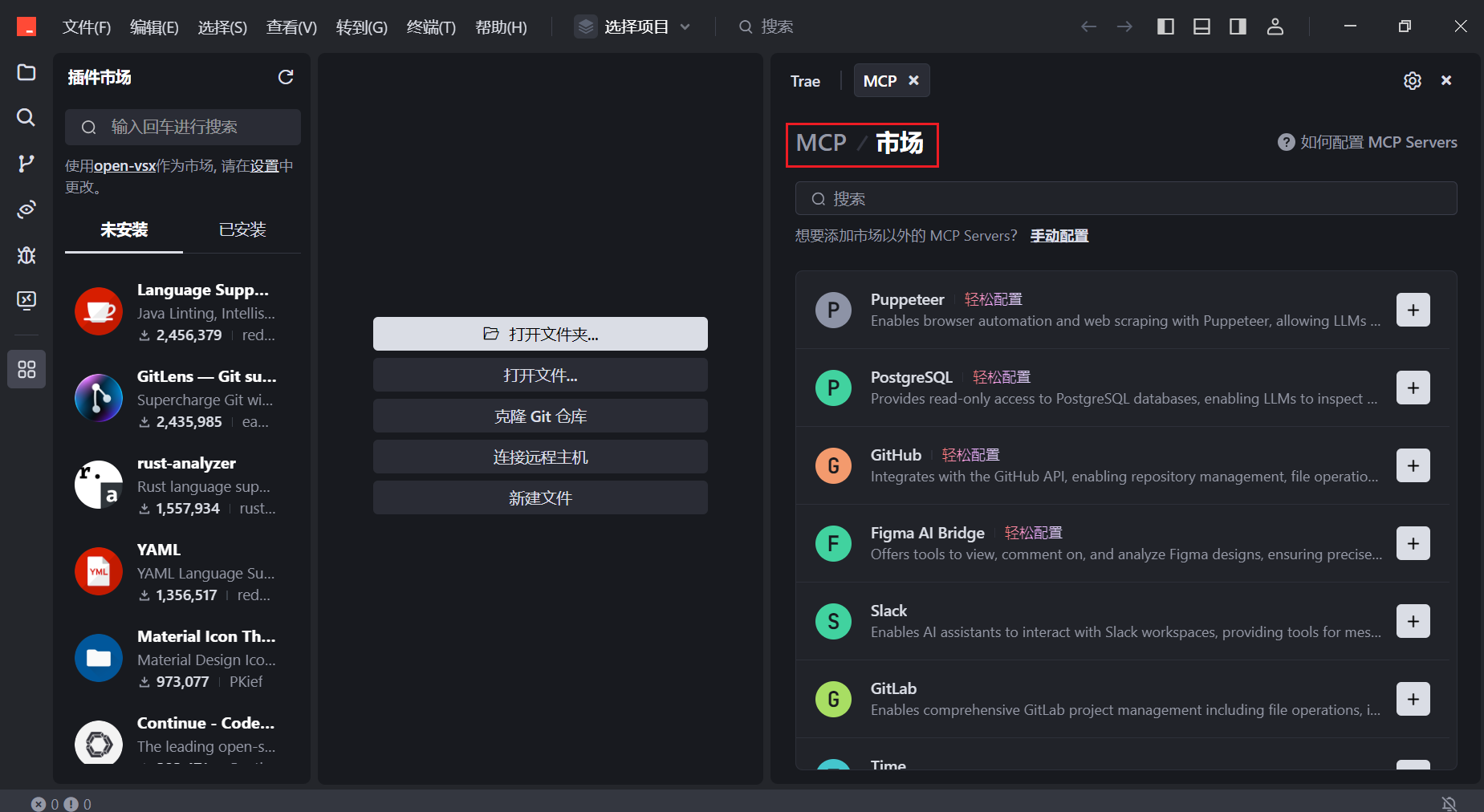The width and height of the screenshot is (1484, 812).
Task: Click the 手动配置 link for MCP servers
Action: tap(1059, 235)
